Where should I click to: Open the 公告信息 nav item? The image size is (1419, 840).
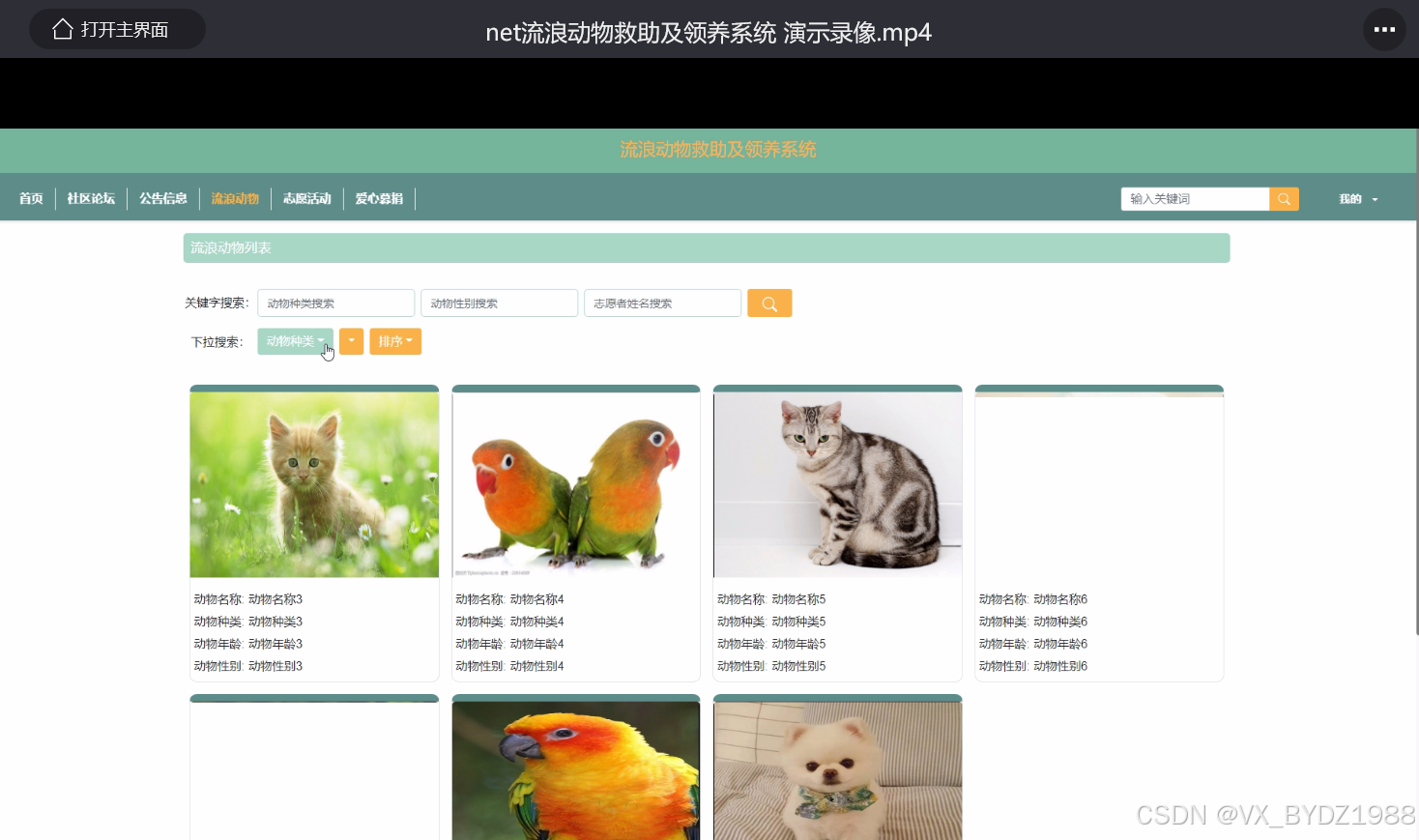pyautogui.click(x=163, y=198)
